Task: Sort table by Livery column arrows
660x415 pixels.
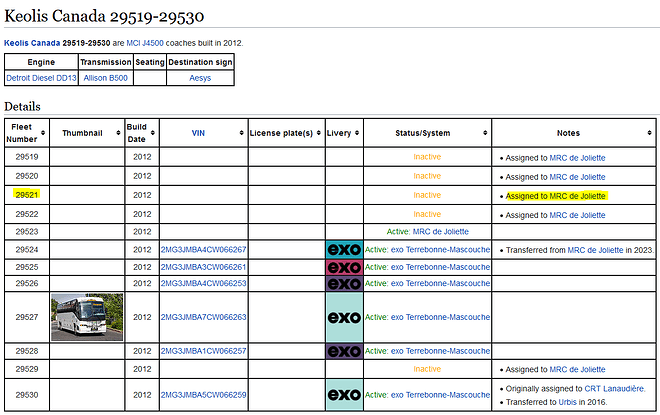Action: point(357,133)
